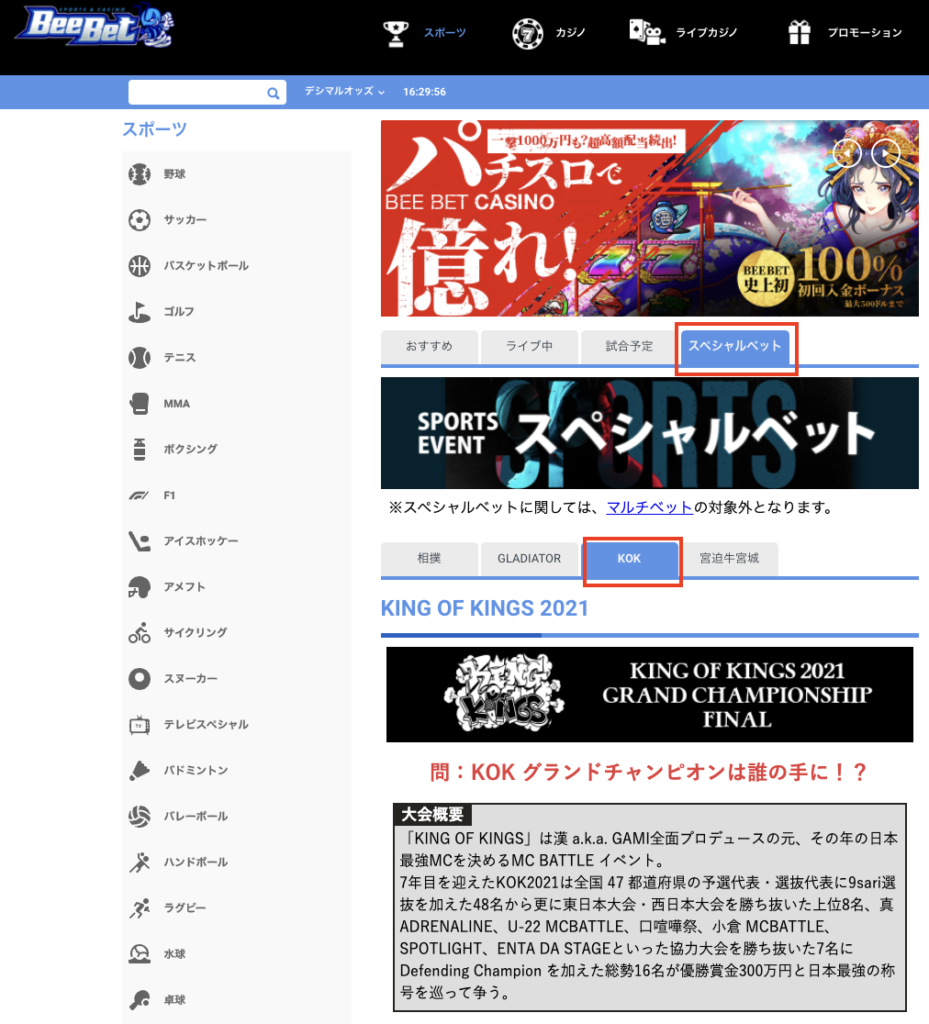
Task: Click the pachislot casino promo banner
Action: tap(650, 218)
